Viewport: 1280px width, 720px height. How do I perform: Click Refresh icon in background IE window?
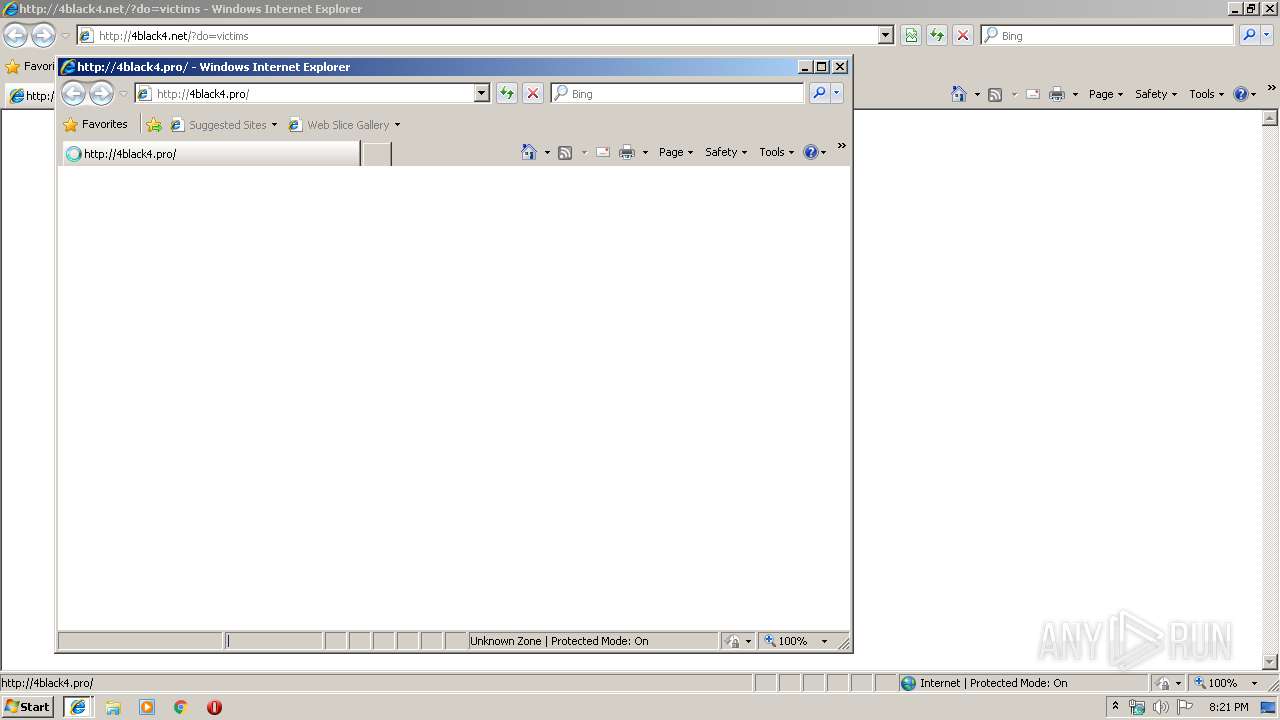tap(937, 35)
